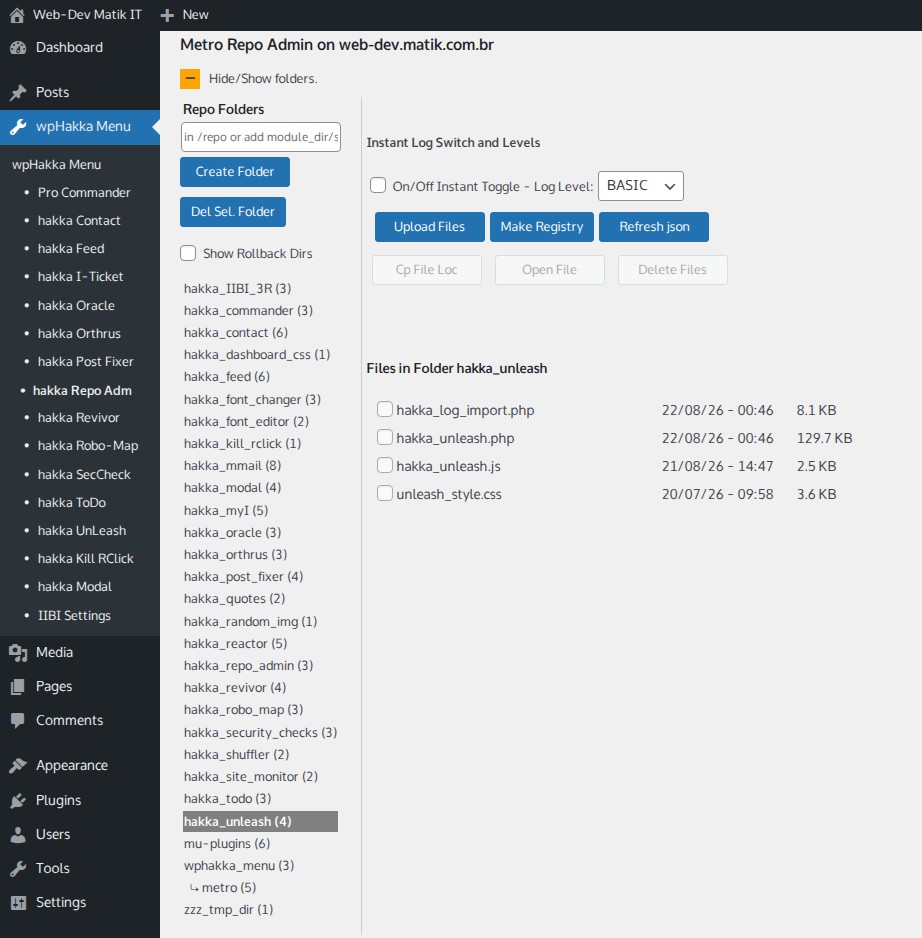Click the wpHakka Menu wrench icon

tap(18, 127)
